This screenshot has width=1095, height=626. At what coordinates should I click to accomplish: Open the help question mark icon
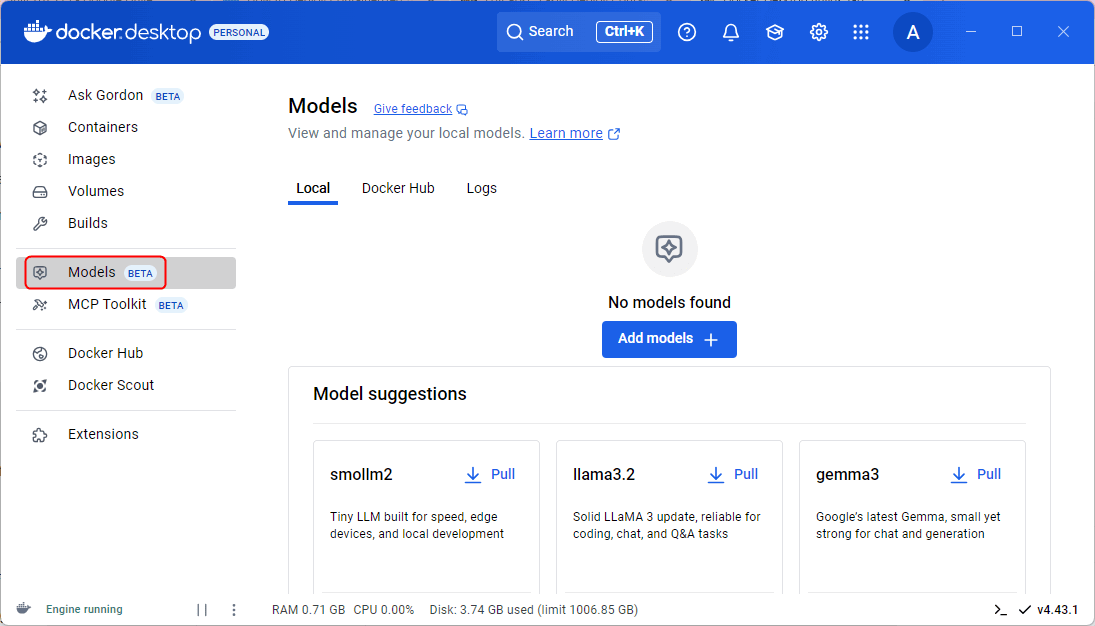[x=687, y=32]
